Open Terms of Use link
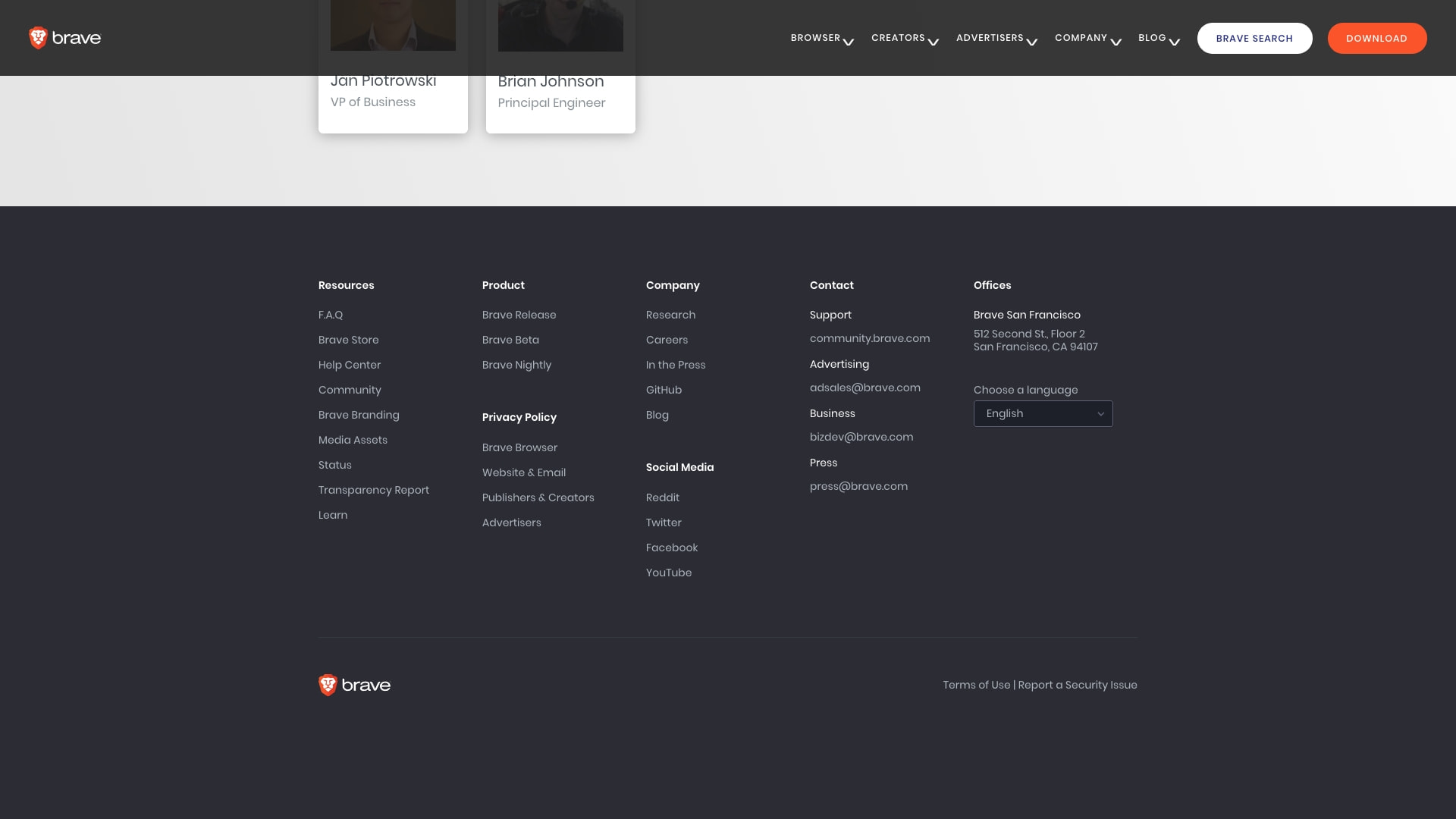The image size is (1456, 819). [977, 685]
